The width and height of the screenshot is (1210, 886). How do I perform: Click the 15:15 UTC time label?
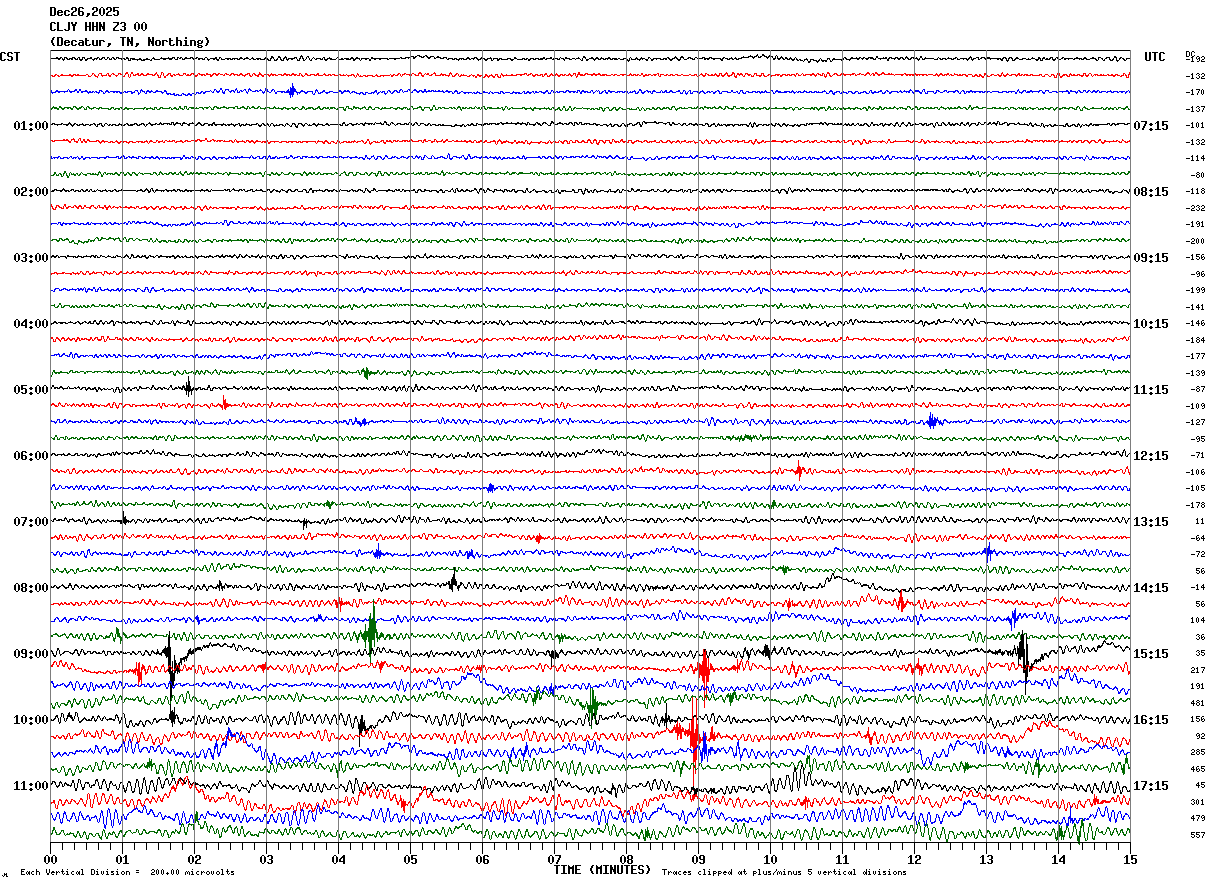point(1151,654)
